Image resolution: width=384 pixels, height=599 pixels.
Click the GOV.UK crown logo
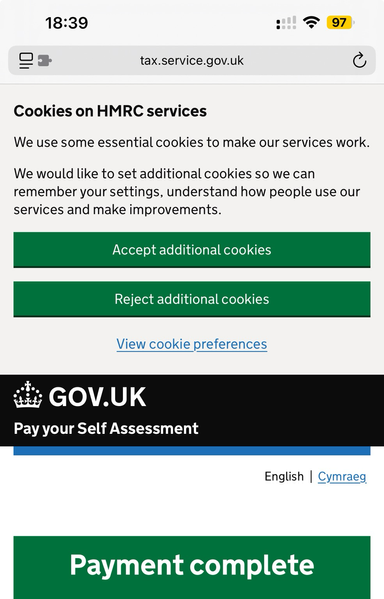[x=28, y=395]
